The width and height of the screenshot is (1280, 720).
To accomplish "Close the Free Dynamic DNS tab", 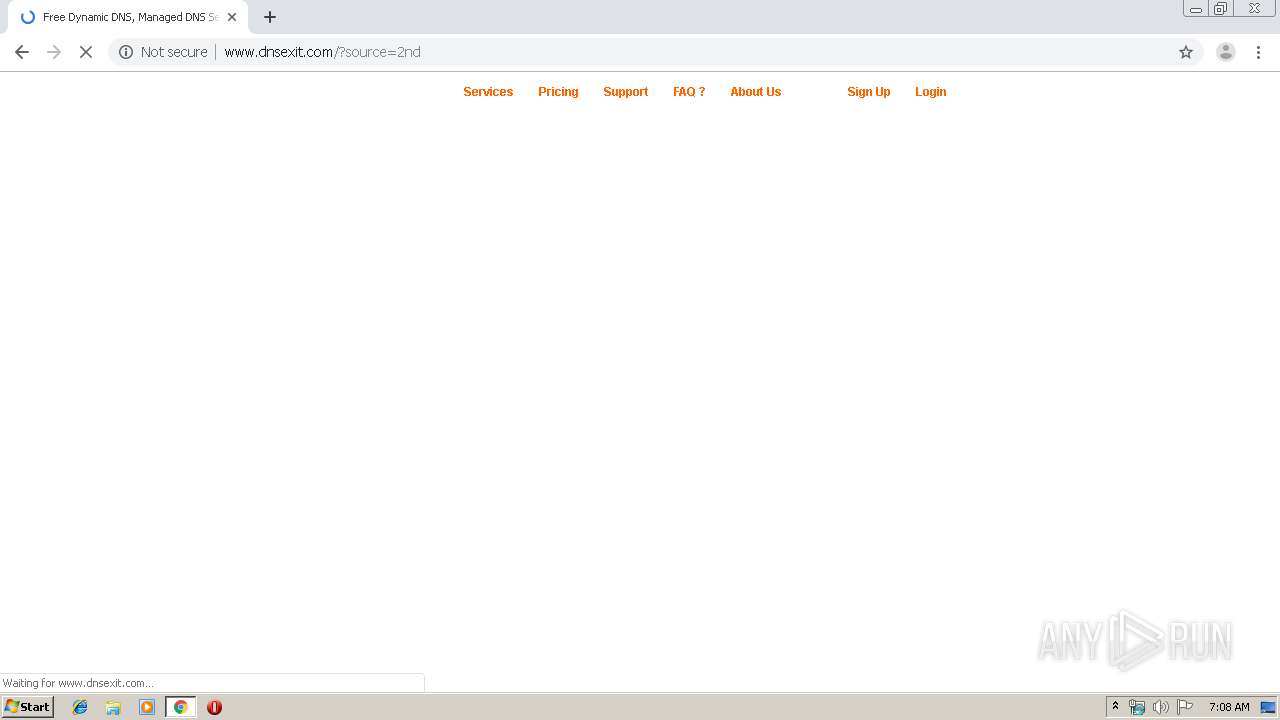I will (x=232, y=17).
